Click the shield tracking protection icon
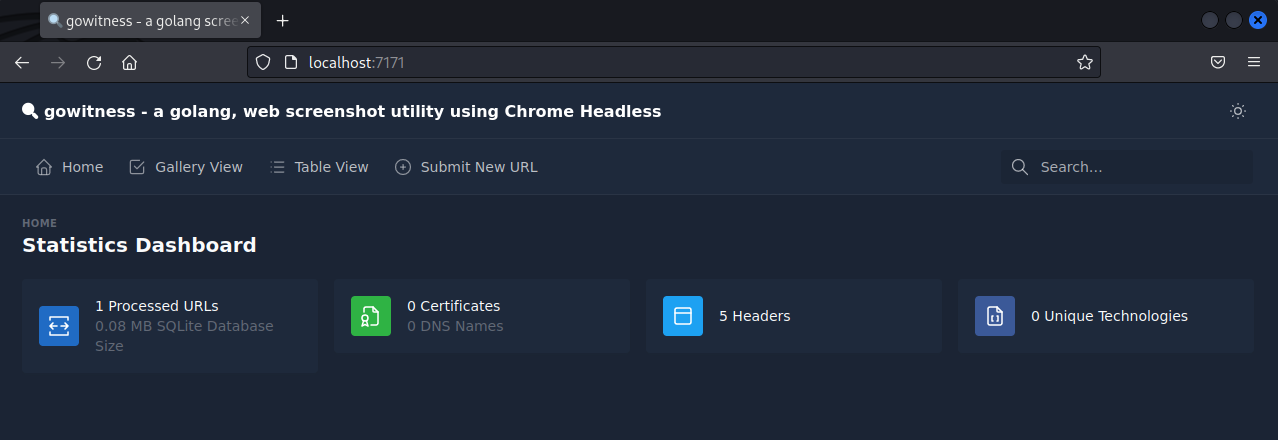The height and width of the screenshot is (440, 1278). click(263, 62)
